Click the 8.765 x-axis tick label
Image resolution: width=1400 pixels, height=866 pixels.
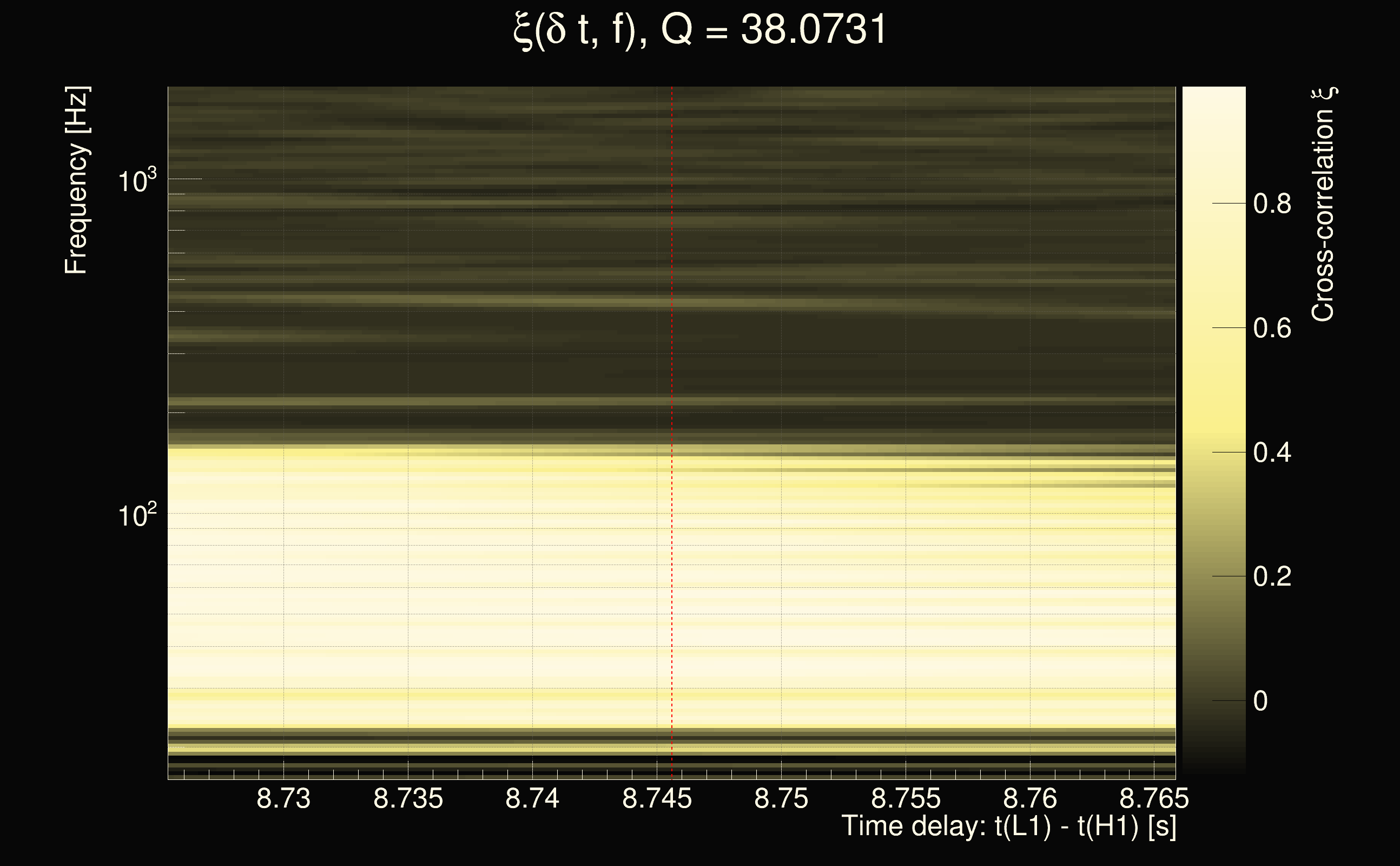tap(1154, 798)
